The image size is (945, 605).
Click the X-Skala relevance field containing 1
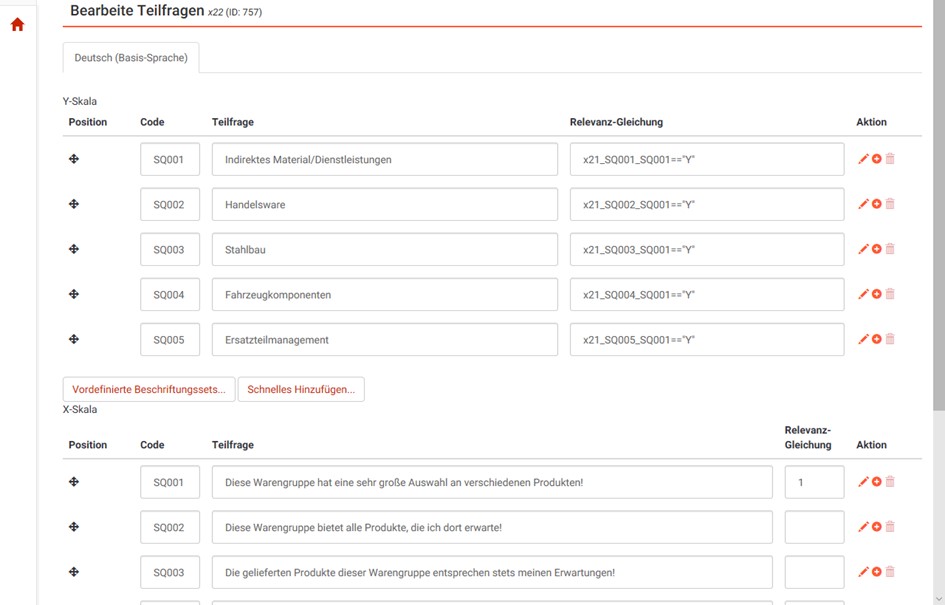[814, 482]
